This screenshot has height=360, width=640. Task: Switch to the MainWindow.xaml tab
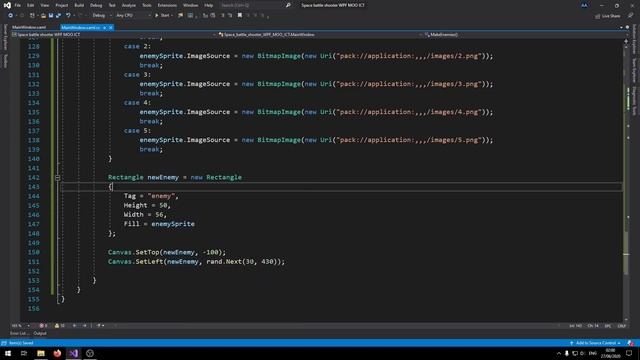(29, 27)
